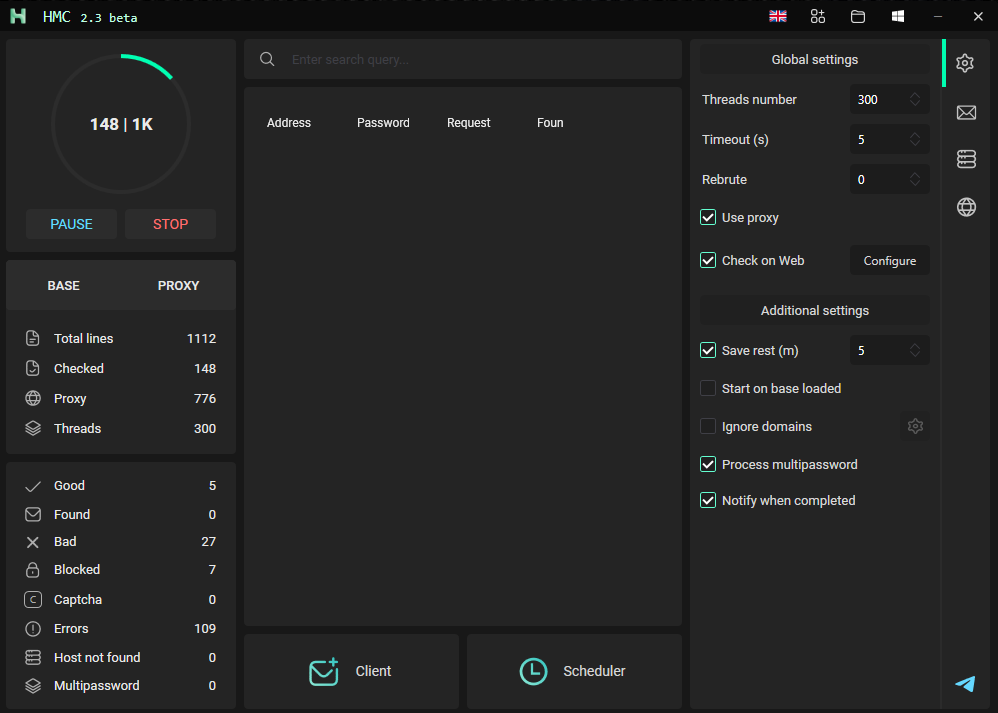Open the Client button
998x713 pixels.
coord(351,671)
